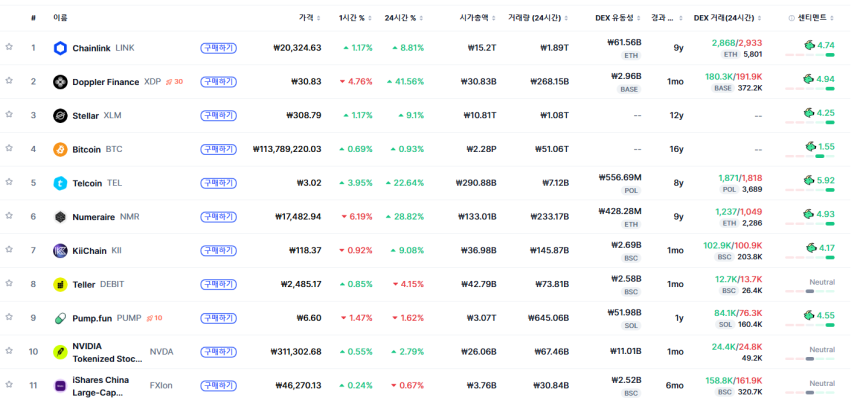Open Telcoin sentiment icon 5.92
Screen dimensions: 860x398
(810, 180)
